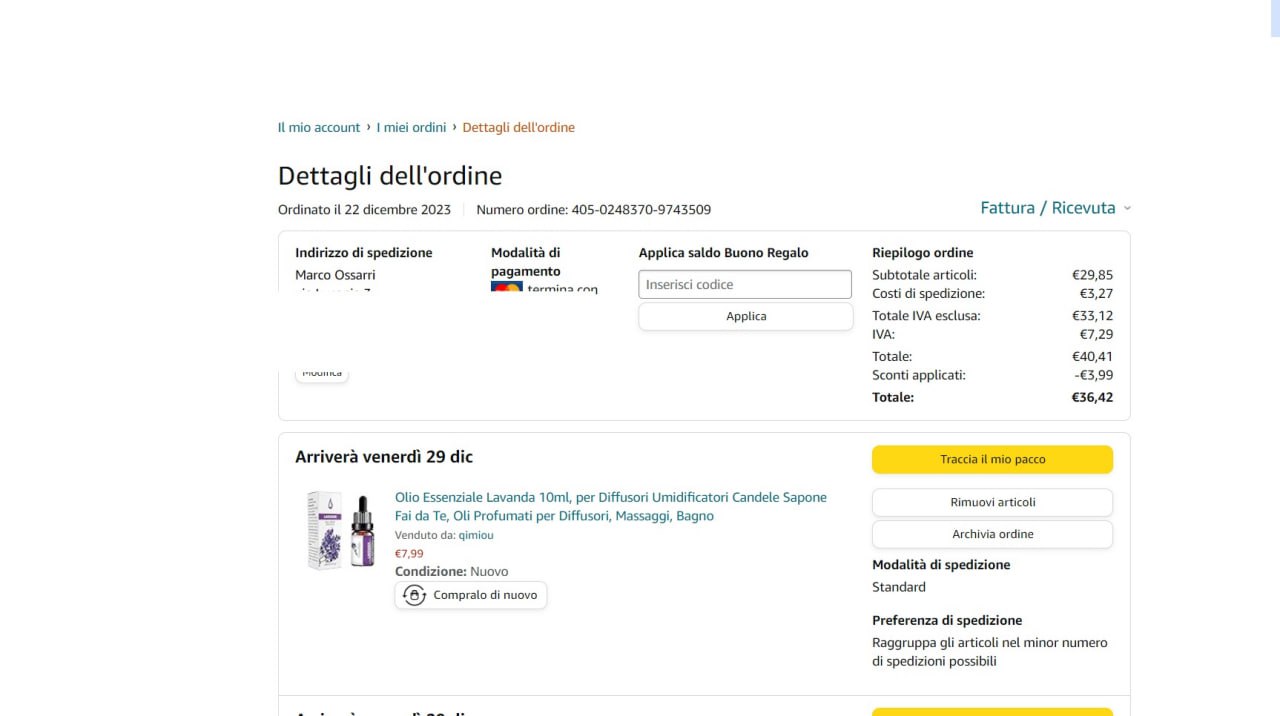This screenshot has height=716, width=1280.
Task: Click the Compralo di nuovo label
Action: 485,595
